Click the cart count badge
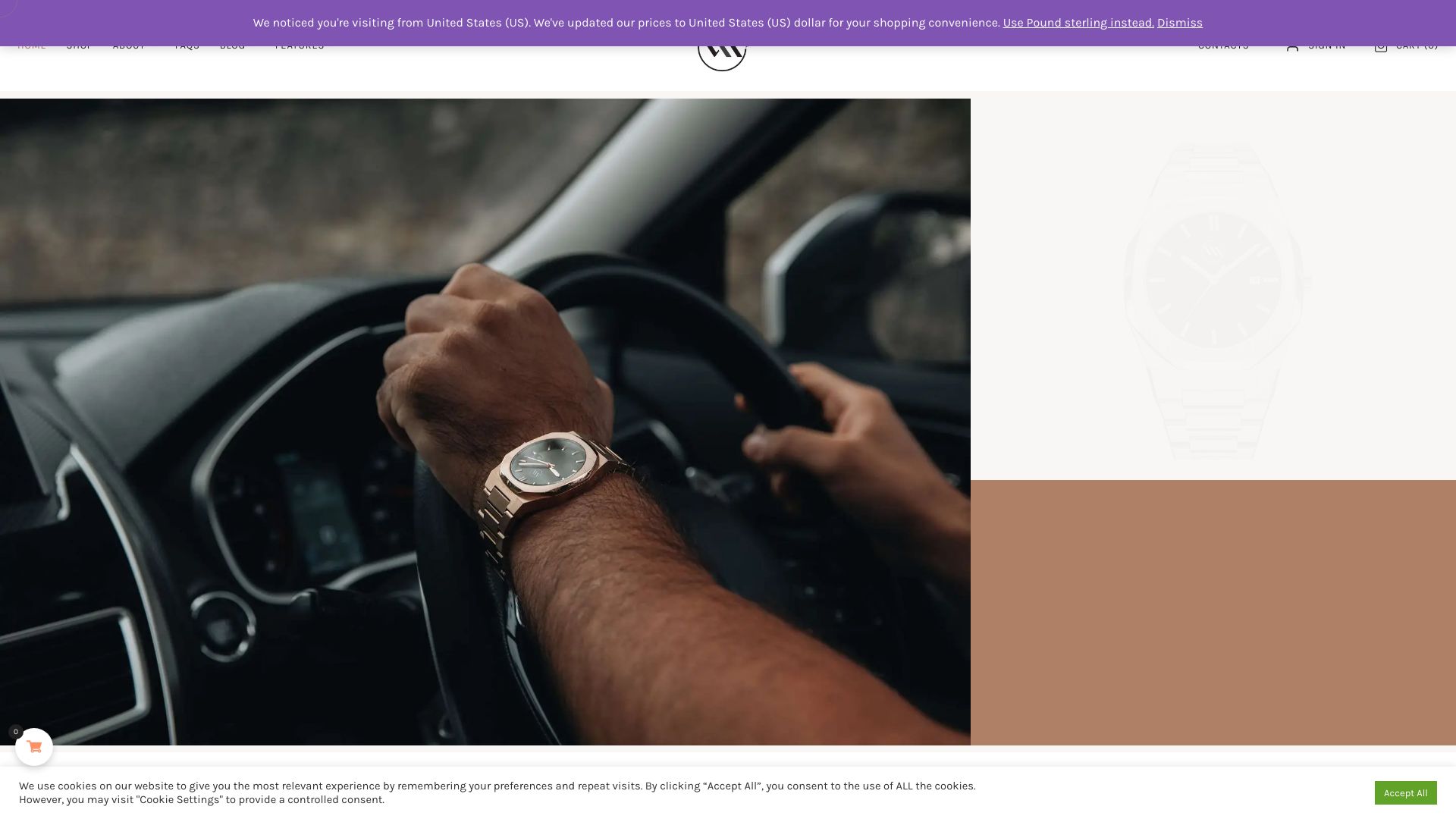1456x819 pixels. 15,732
